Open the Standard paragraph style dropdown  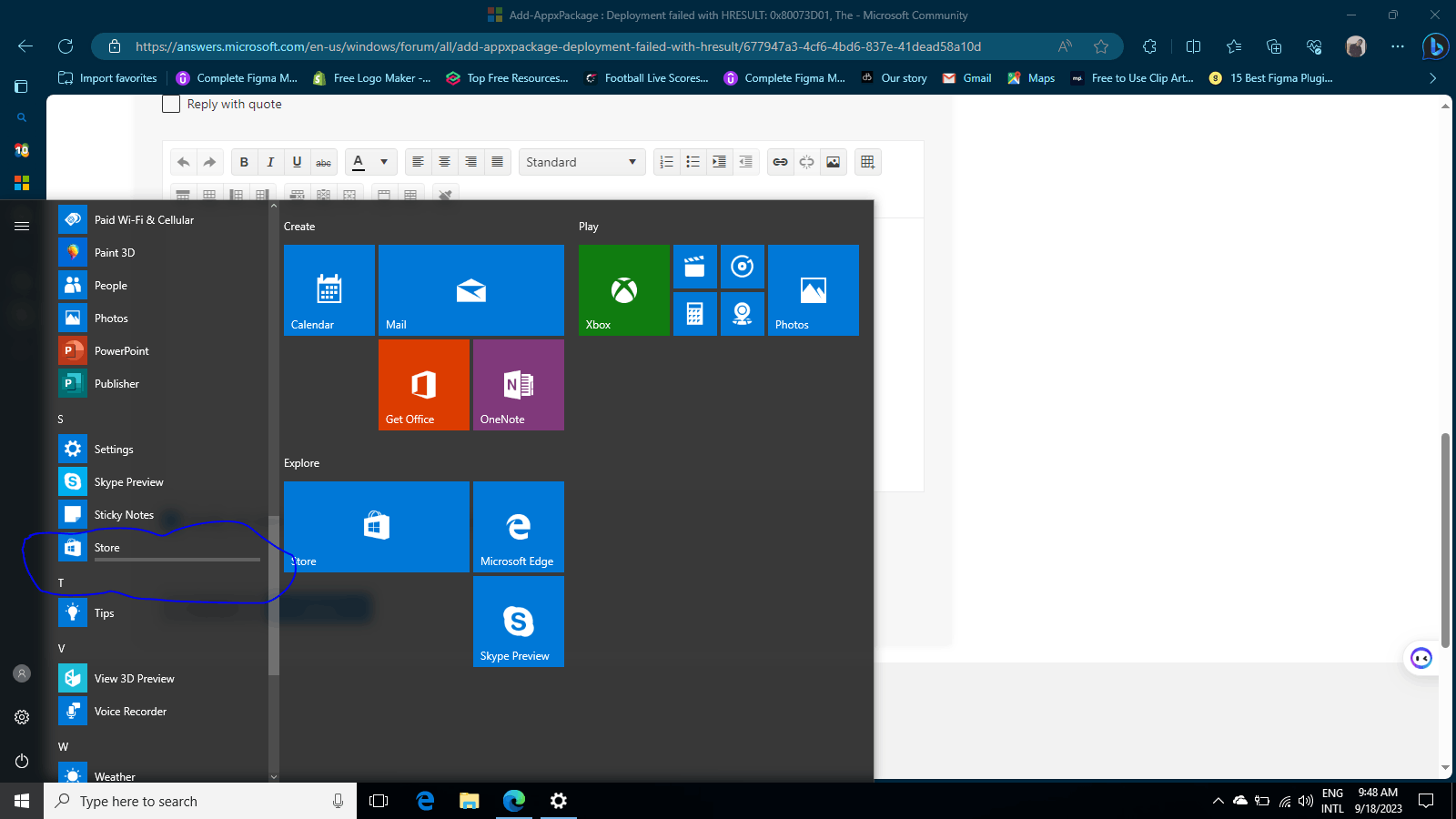(581, 162)
